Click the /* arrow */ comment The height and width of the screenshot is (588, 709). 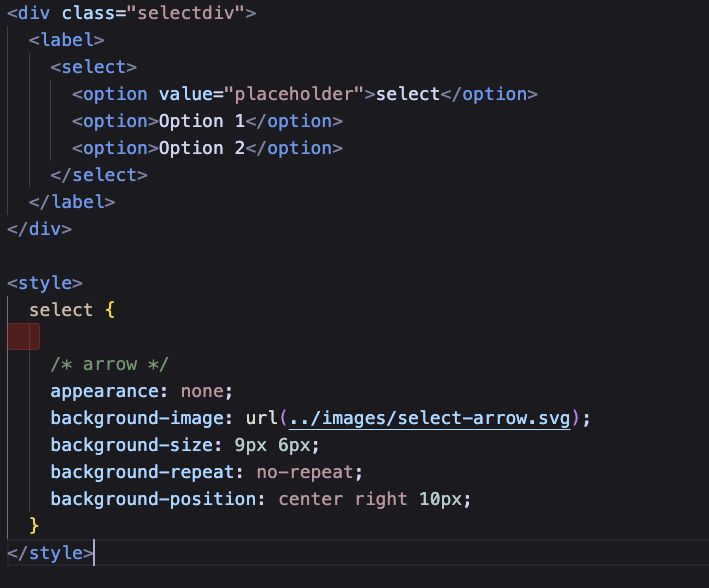point(109,364)
